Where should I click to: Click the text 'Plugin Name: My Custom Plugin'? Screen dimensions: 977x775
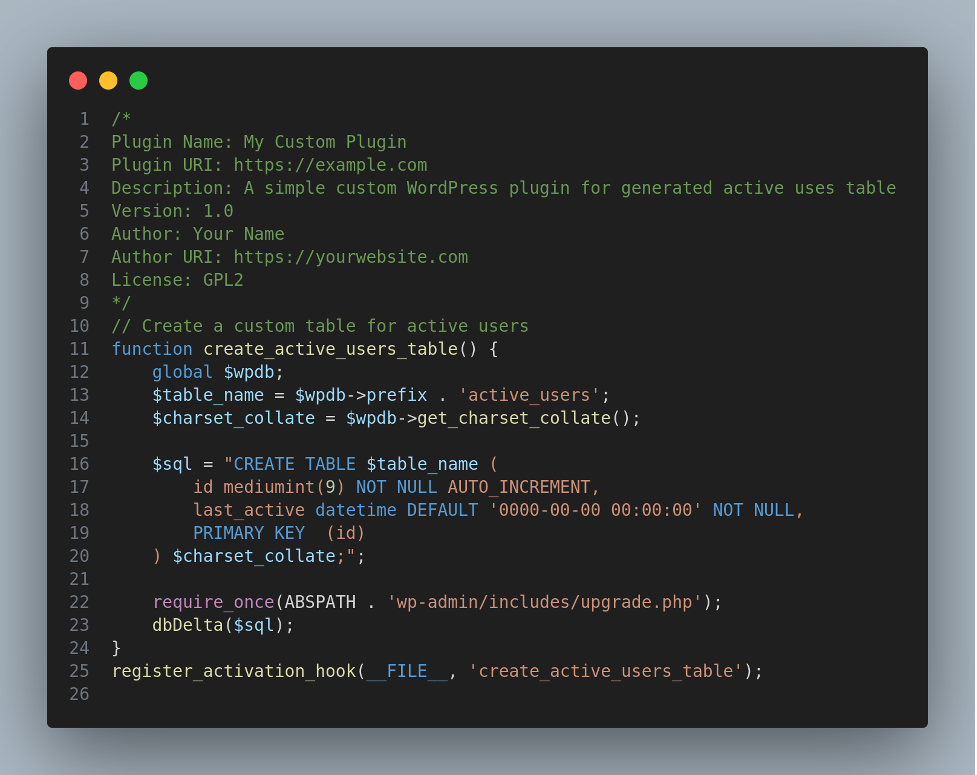tap(259, 142)
